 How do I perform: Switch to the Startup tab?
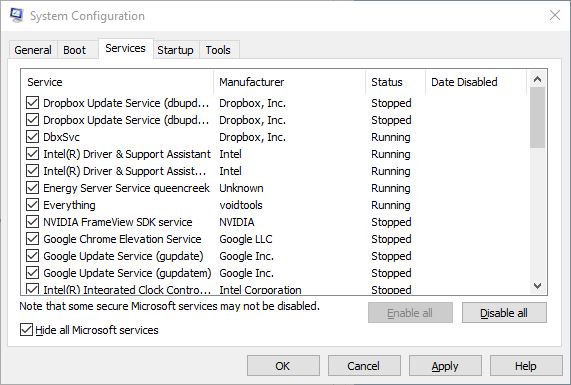click(x=175, y=50)
